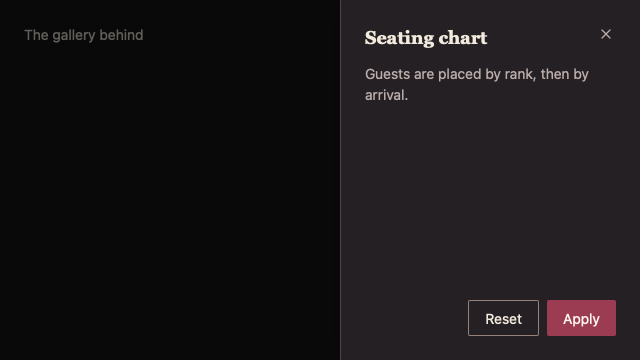Apply the seating chart settings
The width and height of the screenshot is (640, 360).
pos(581,318)
